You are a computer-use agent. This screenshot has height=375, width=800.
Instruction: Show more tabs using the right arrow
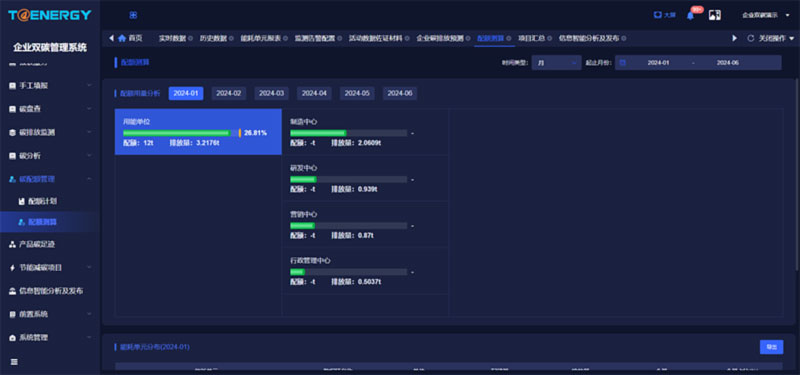point(735,38)
